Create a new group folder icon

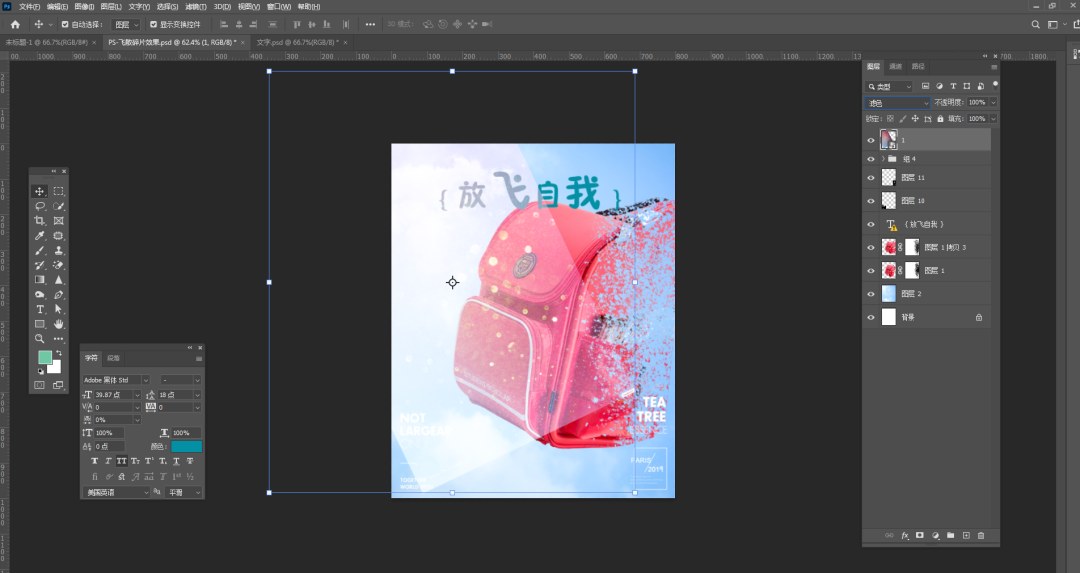click(x=951, y=535)
